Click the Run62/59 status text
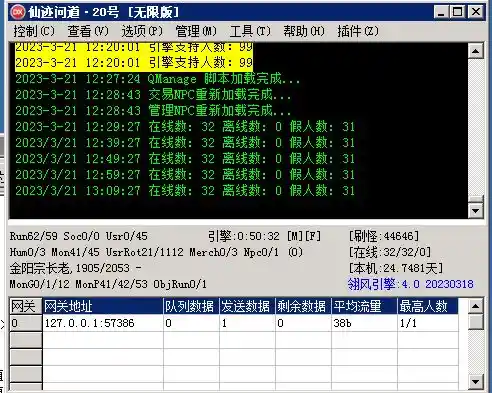 (34, 236)
